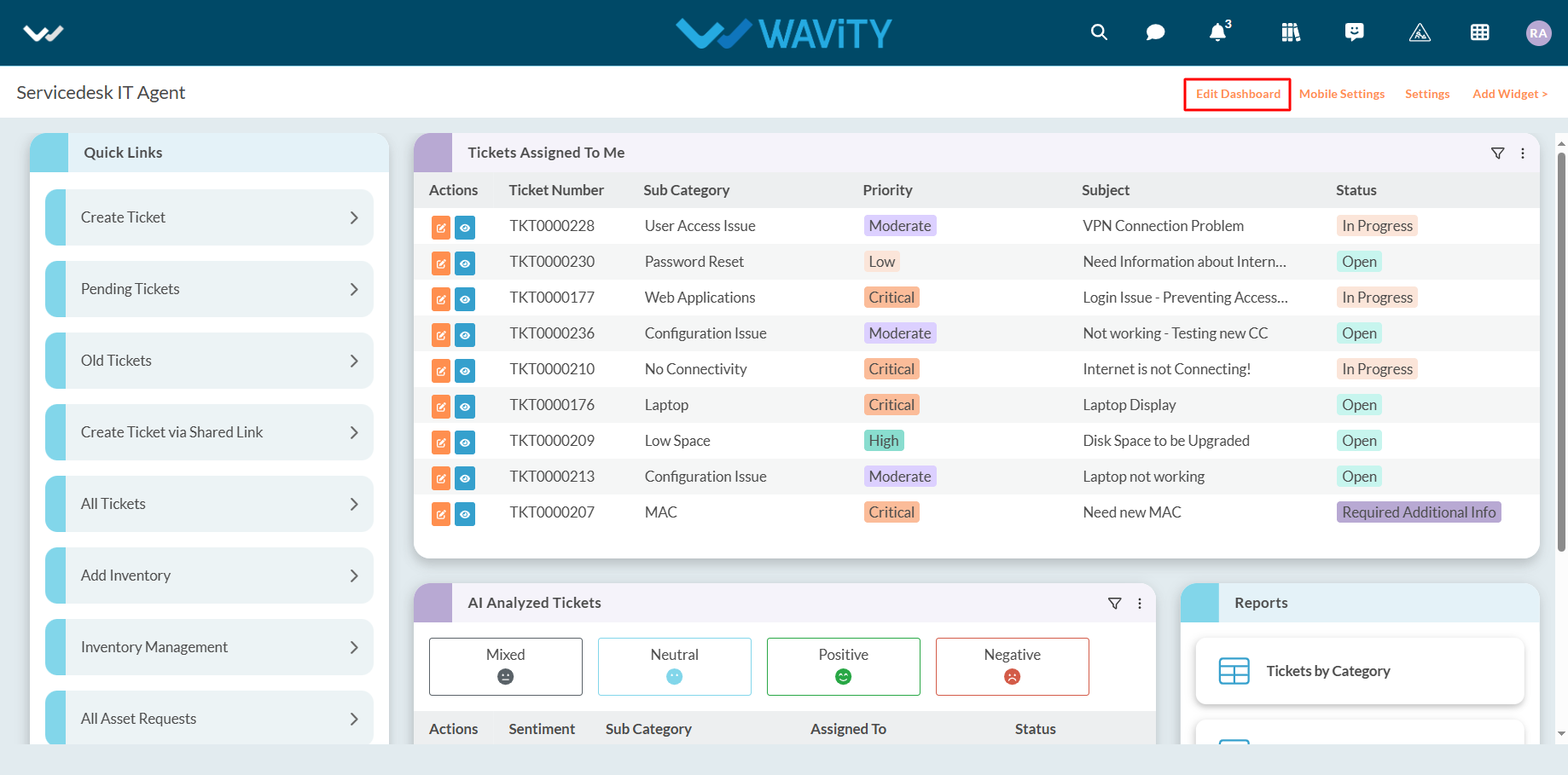Open the triangle admin icon in header
Viewport: 1568px width, 775px height.
pyautogui.click(x=1420, y=32)
